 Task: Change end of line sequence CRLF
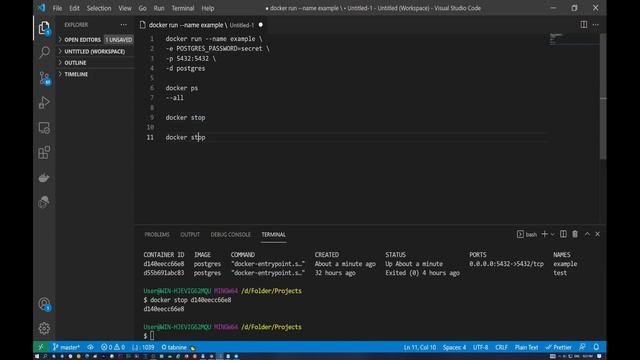[501, 347]
